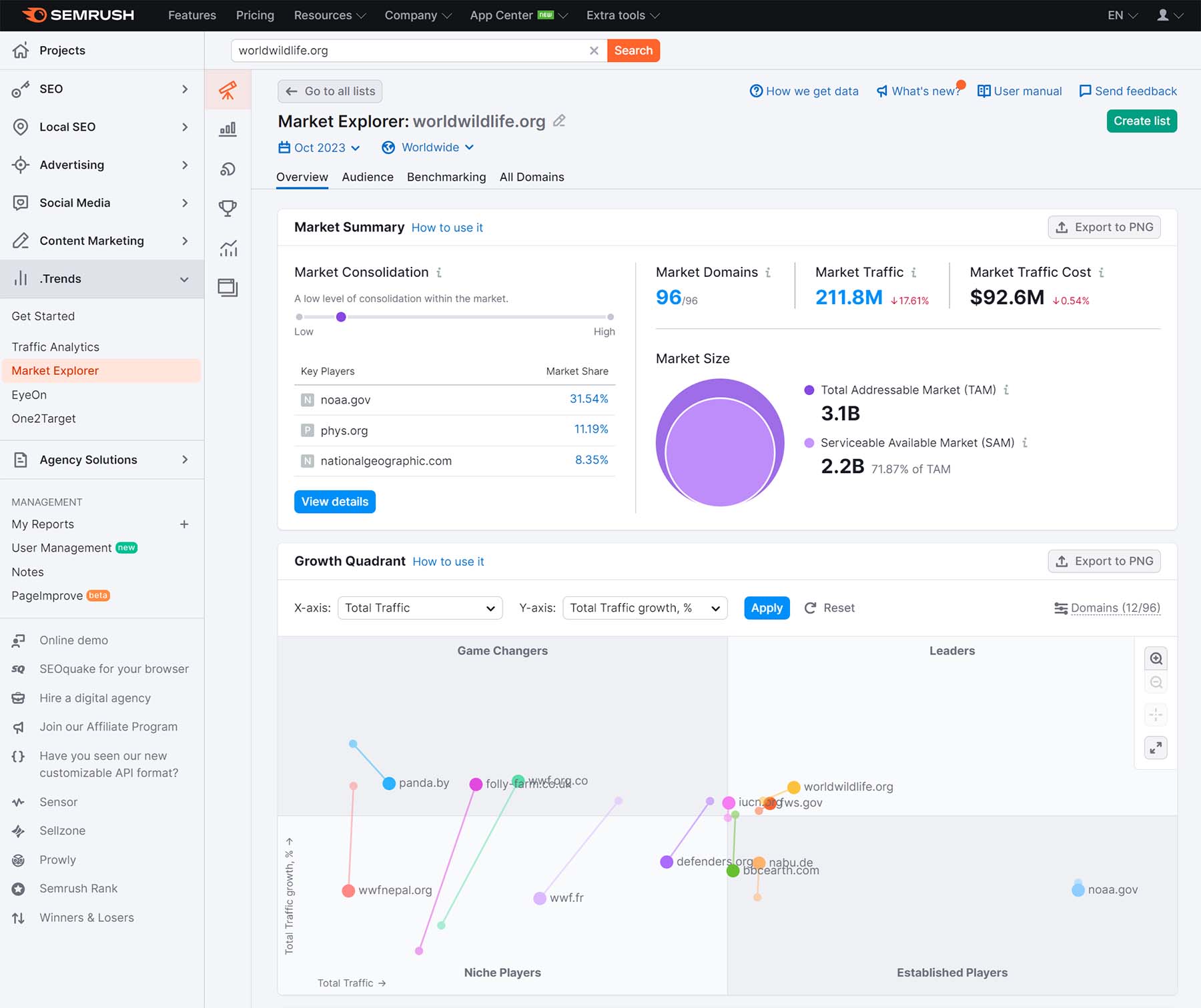This screenshot has width=1201, height=1008.
Task: Open the browser window icon at toolbar bottom
Action: (x=228, y=288)
